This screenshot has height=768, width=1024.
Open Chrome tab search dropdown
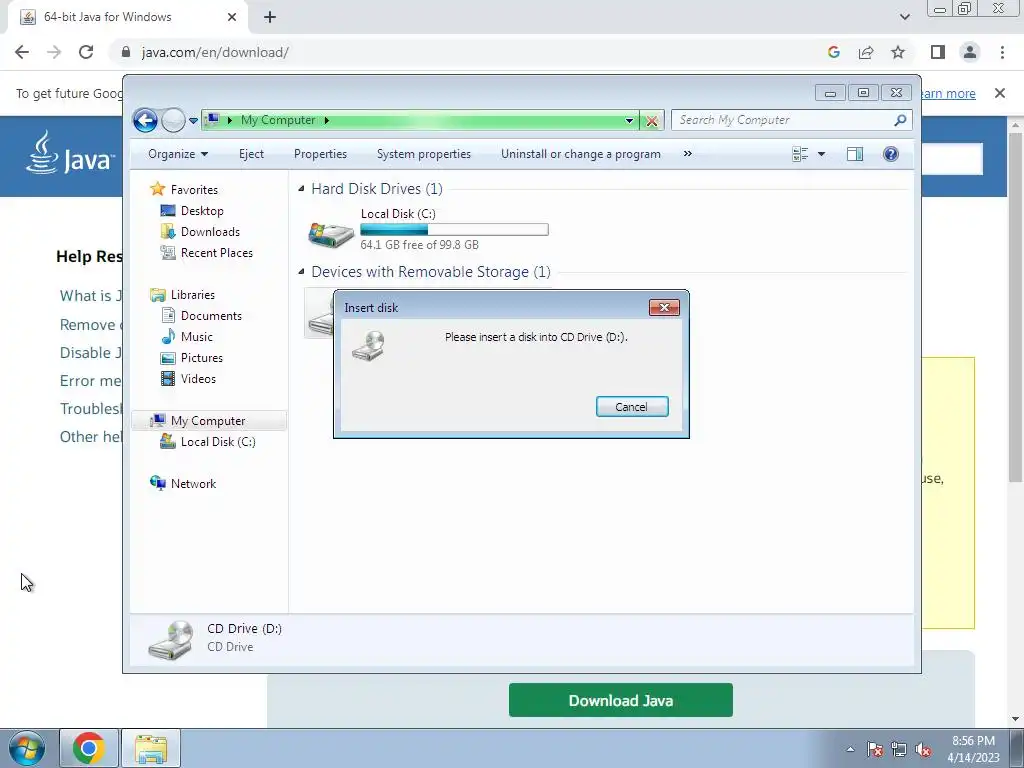pos(904,17)
